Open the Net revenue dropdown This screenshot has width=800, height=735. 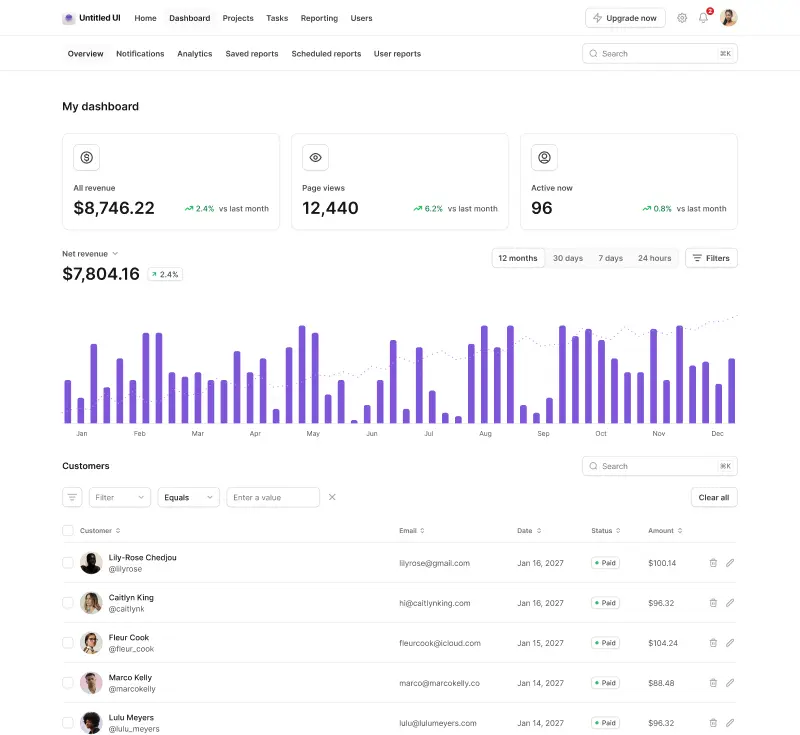88,253
